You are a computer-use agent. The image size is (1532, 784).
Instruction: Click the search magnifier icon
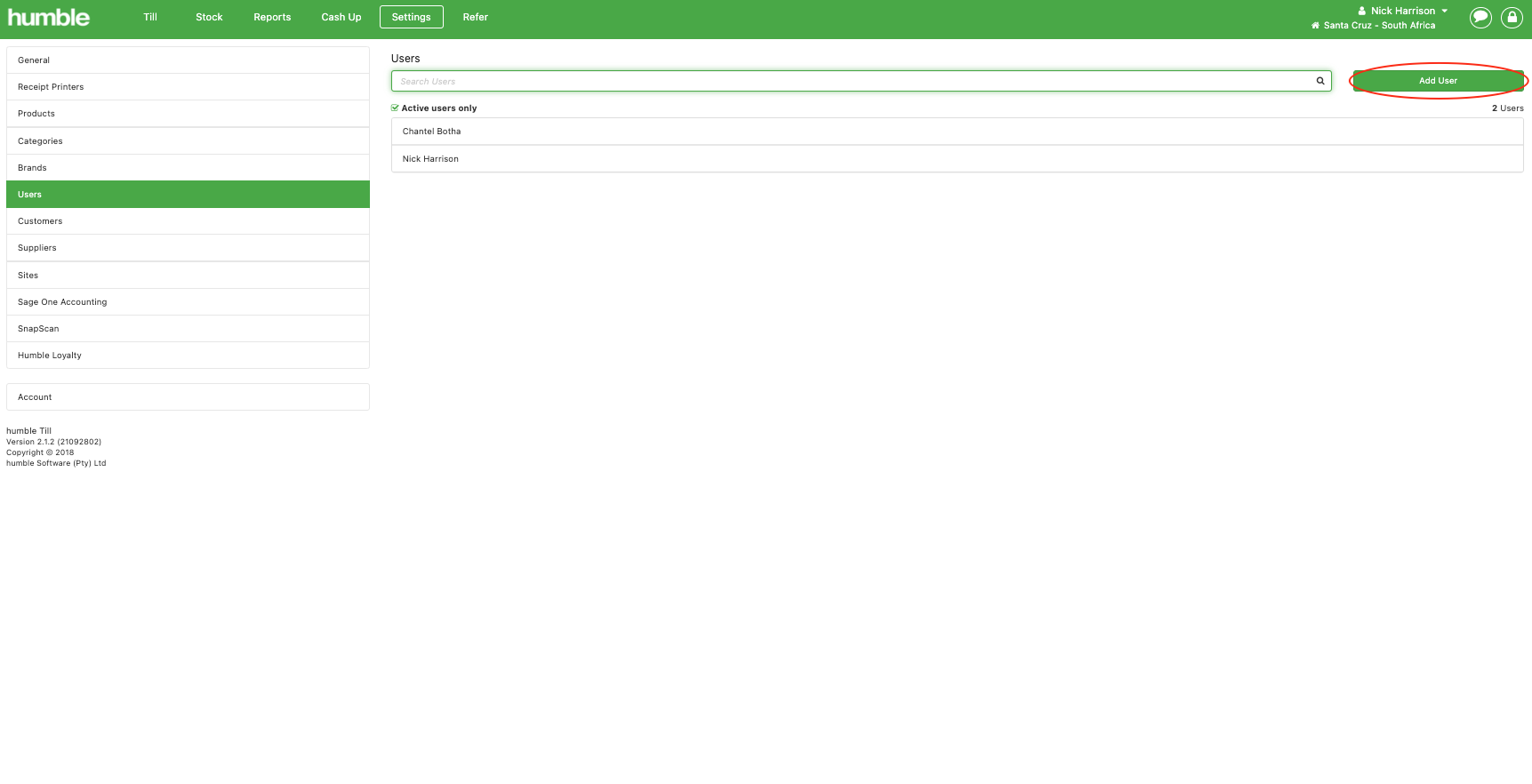tap(1320, 81)
